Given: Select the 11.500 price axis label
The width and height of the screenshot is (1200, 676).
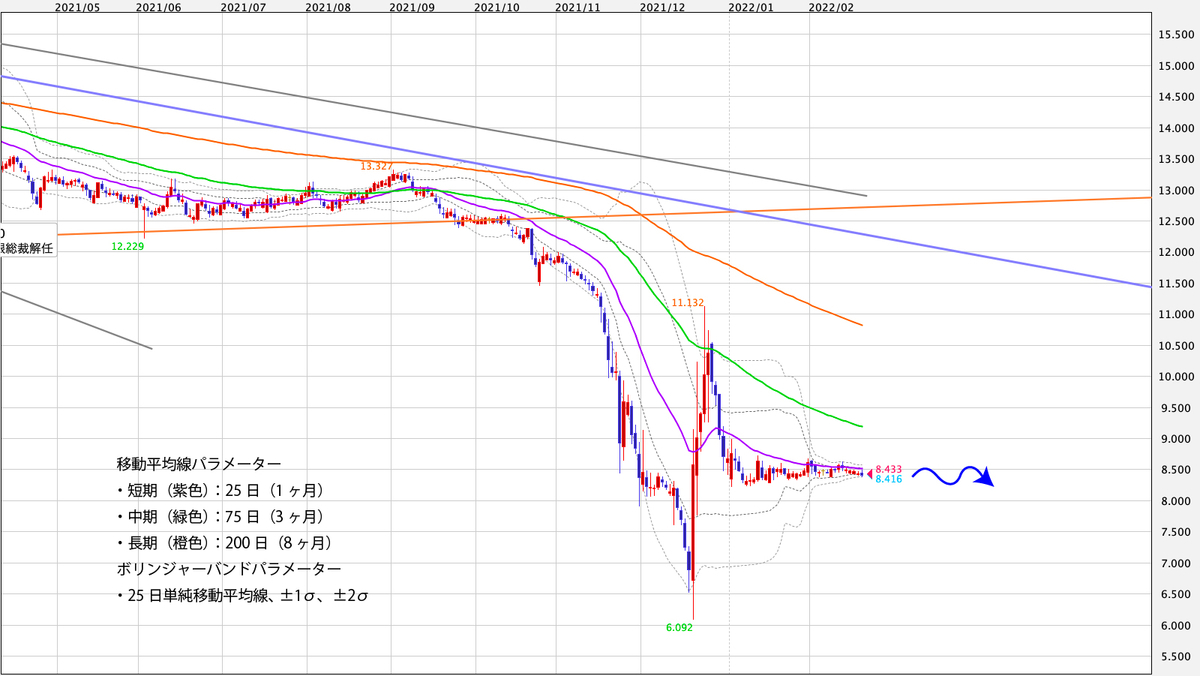Looking at the screenshot, I should pyautogui.click(x=1176, y=284).
